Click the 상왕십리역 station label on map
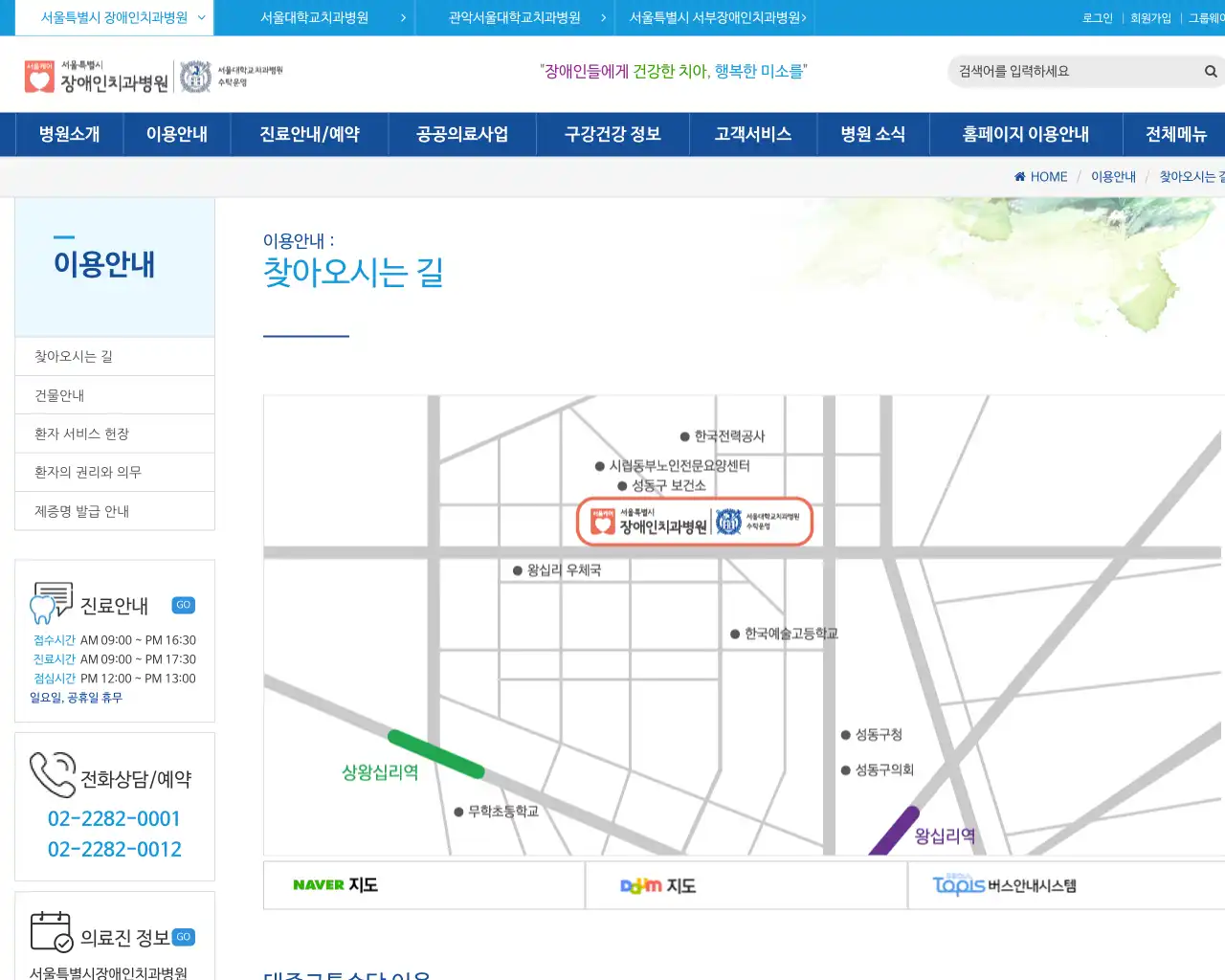Image resolution: width=1225 pixels, height=980 pixels. (380, 772)
